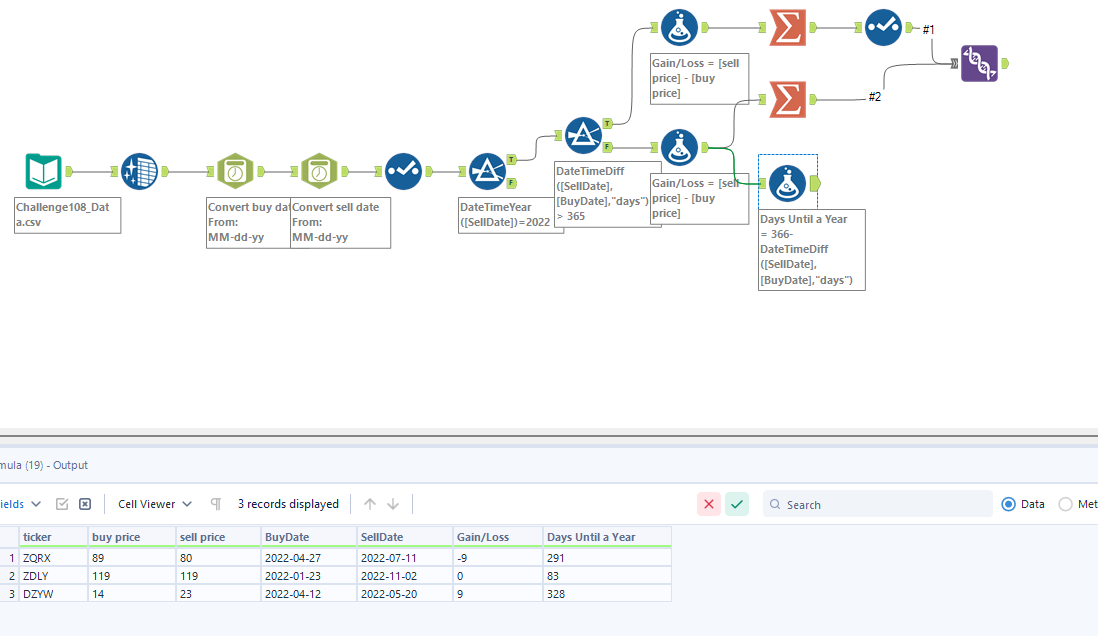Viewport: 1098px width, 636px height.
Task: Select the Select tool before the DateTimeYear filter
Action: [x=403, y=171]
